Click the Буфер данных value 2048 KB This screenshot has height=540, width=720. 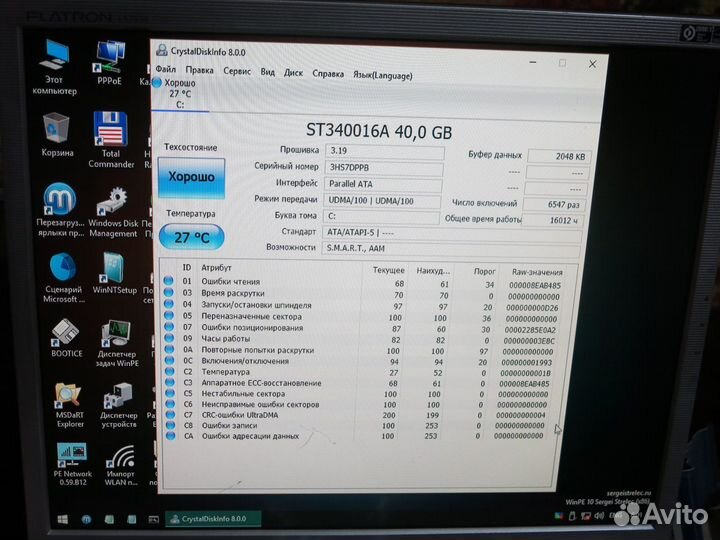click(559, 157)
